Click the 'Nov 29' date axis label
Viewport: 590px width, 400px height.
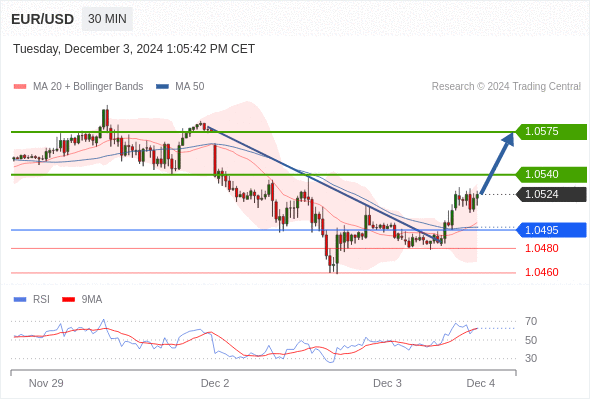[46, 383]
